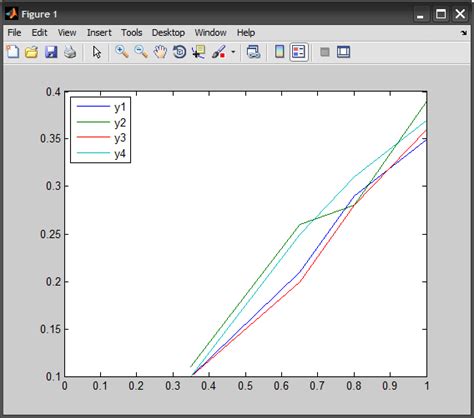Toggle the Insert Legend button off

pyautogui.click(x=299, y=52)
